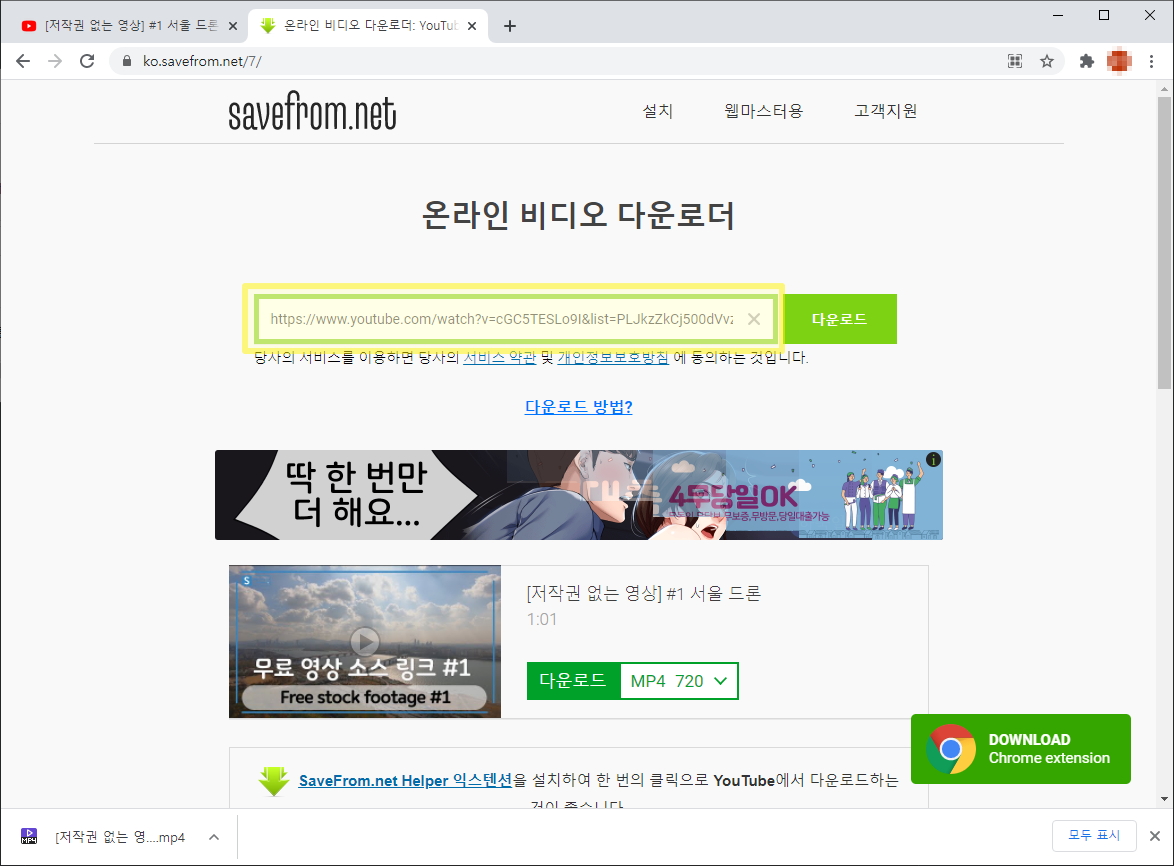The image size is (1174, 866).
Task: Click the DOWNLOAD Chrome extension button
Action: coord(1021,749)
